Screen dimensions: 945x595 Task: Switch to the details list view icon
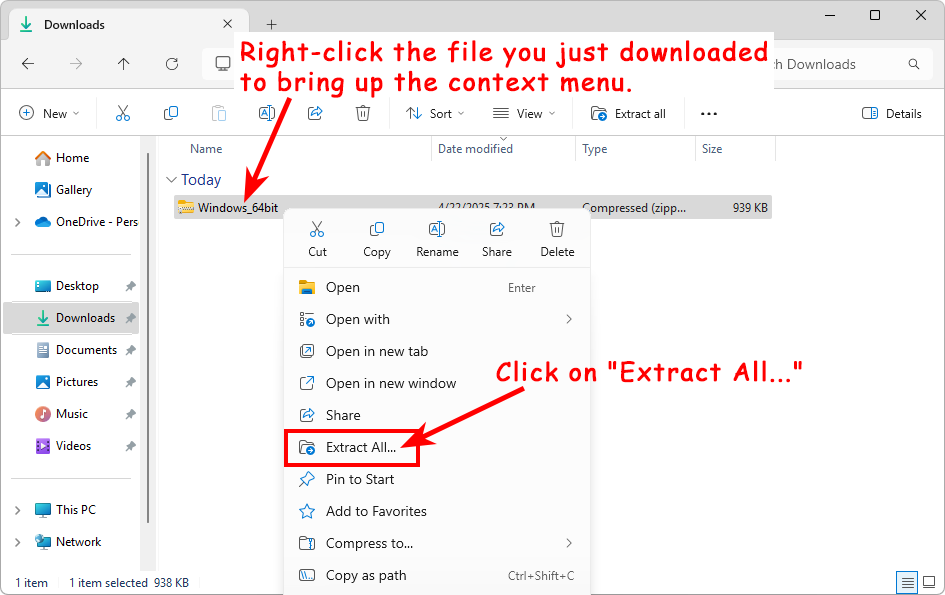(x=907, y=582)
